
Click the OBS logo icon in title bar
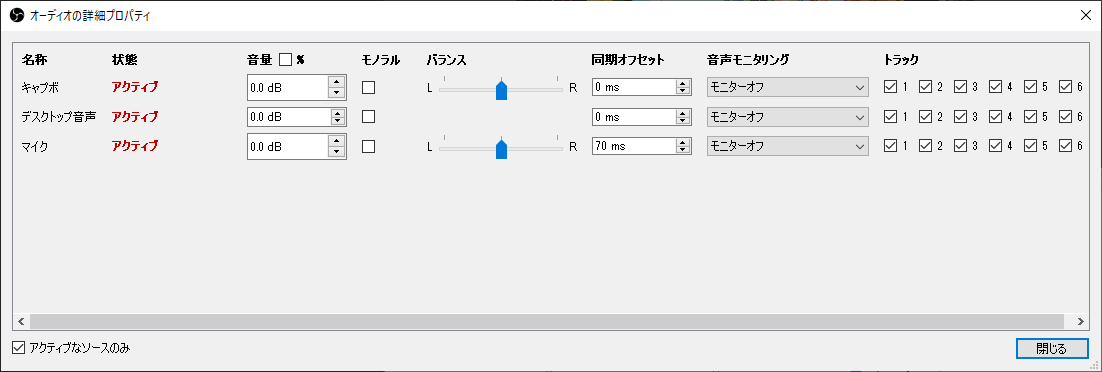pyautogui.click(x=17, y=16)
